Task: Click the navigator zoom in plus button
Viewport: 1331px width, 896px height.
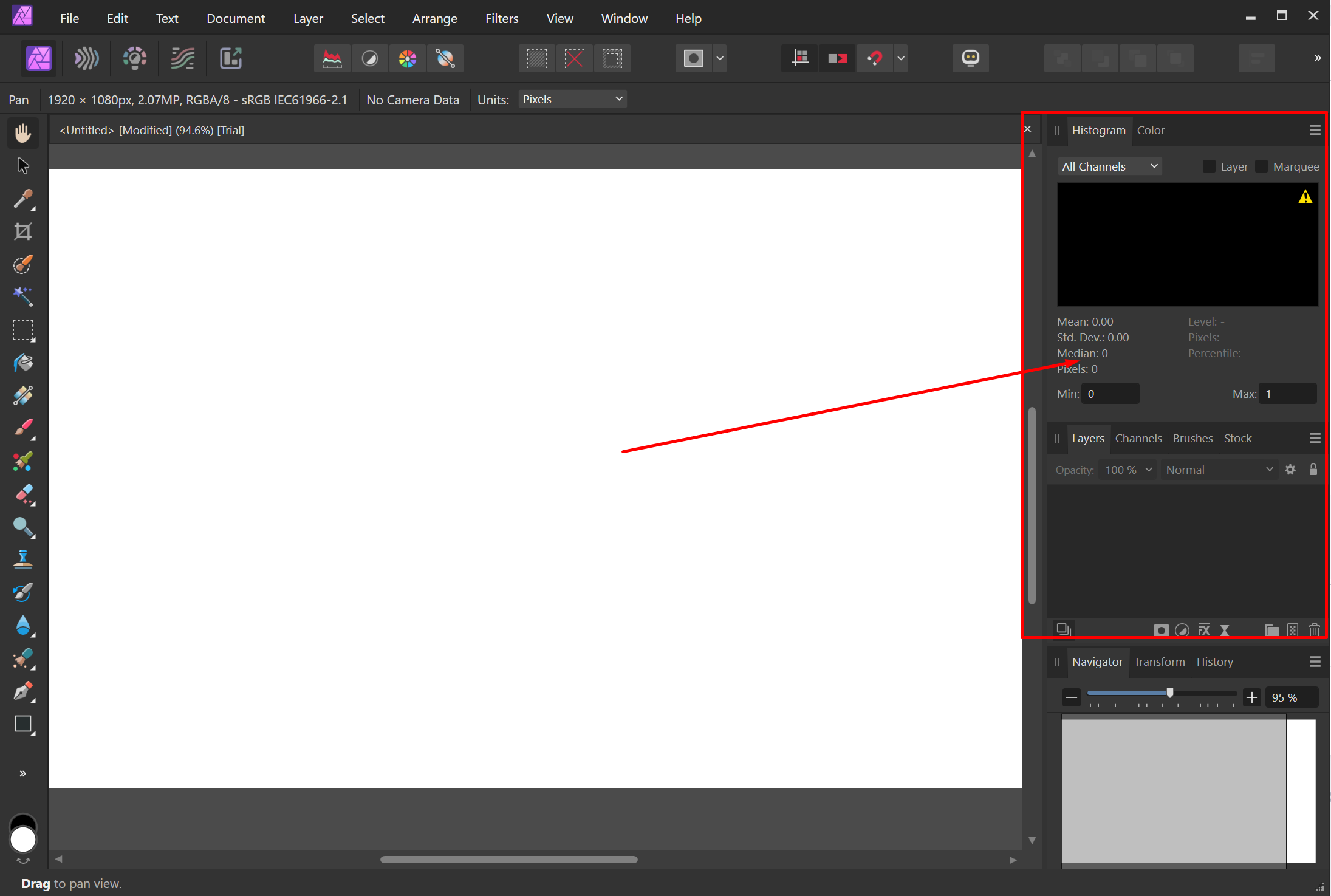Action: click(x=1251, y=697)
